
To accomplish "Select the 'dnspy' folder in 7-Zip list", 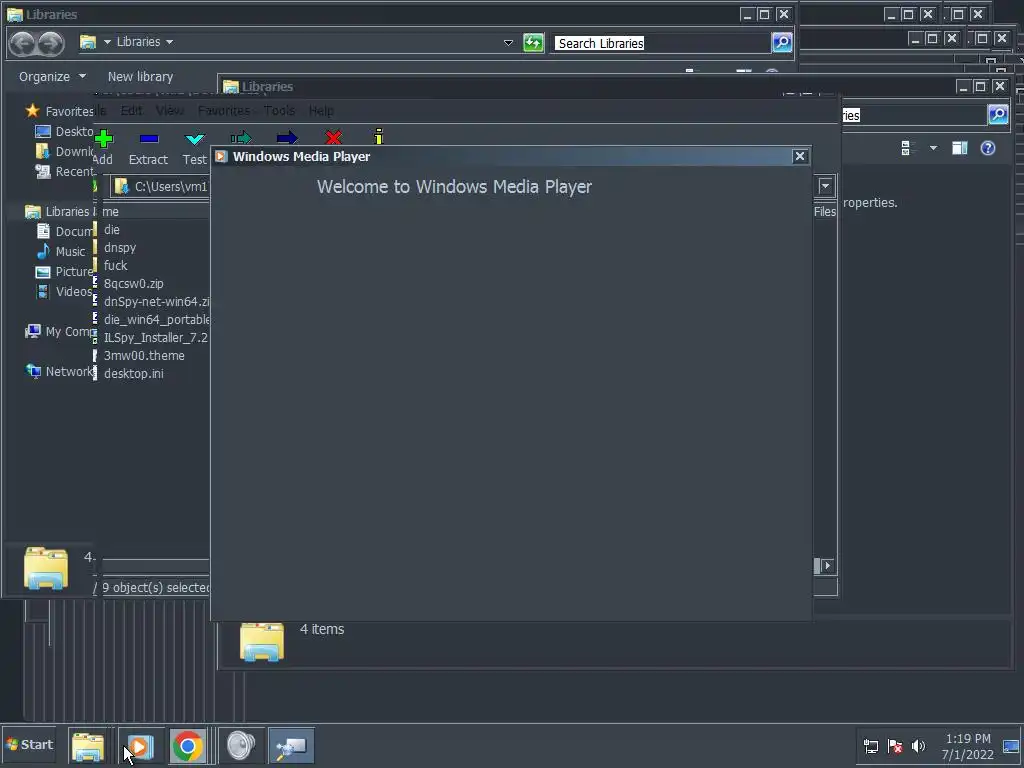I will coord(120,248).
